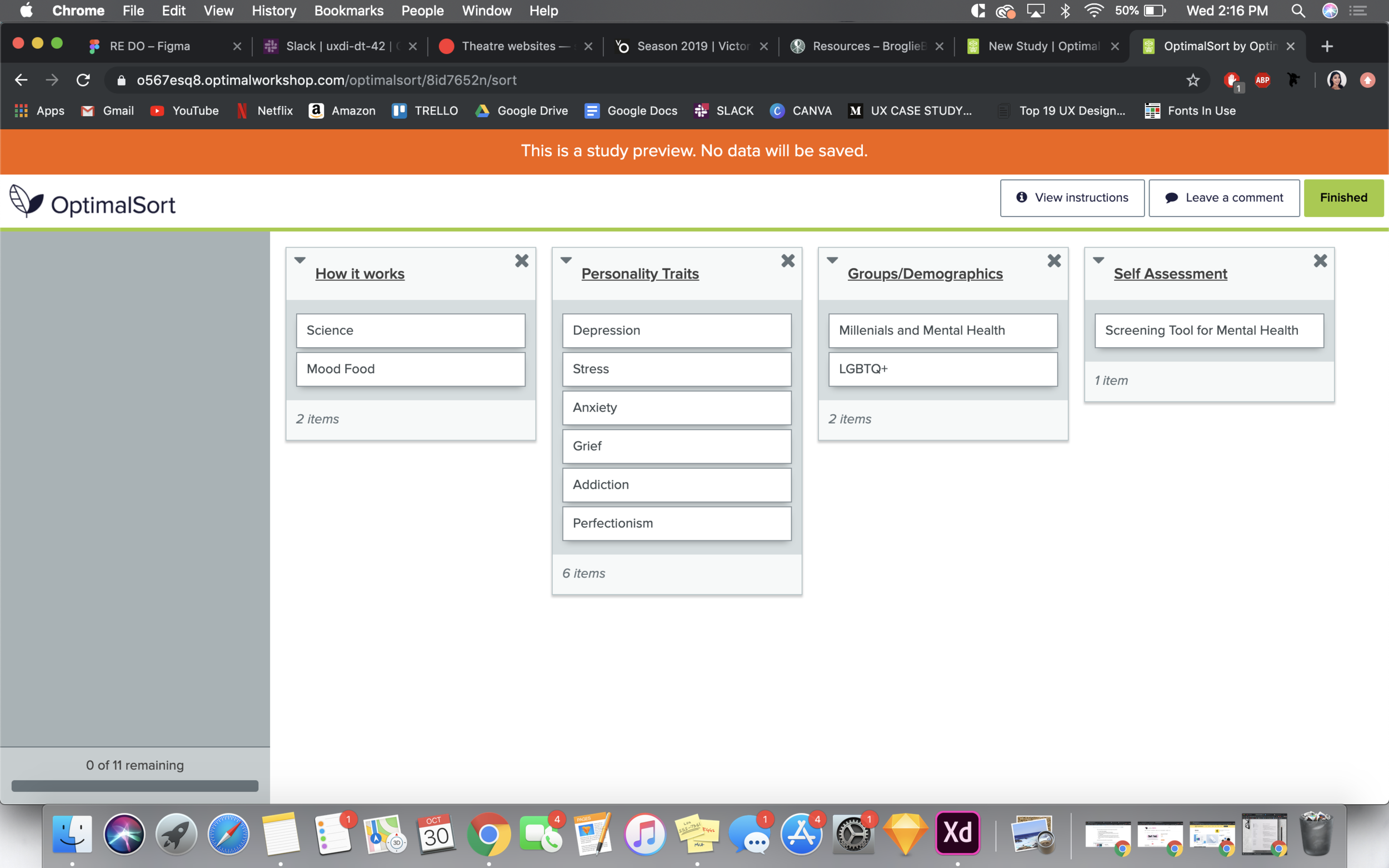Screen dimensions: 1389x868
Task: Collapse the Groups/Demographics category
Action: (832, 260)
